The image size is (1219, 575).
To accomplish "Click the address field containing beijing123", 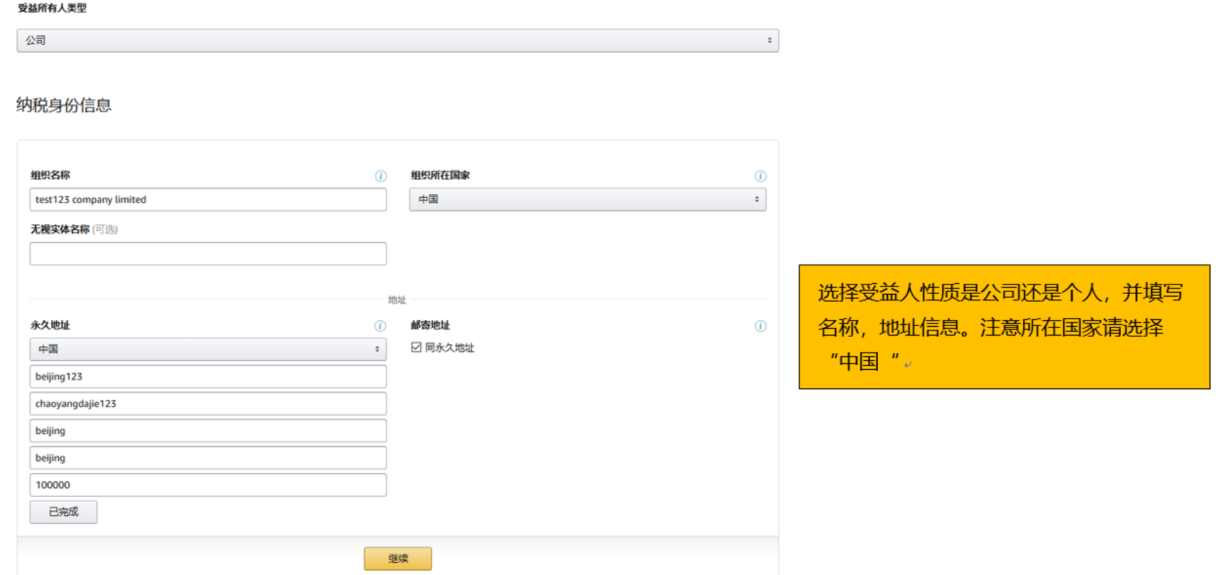I will click(208, 376).
